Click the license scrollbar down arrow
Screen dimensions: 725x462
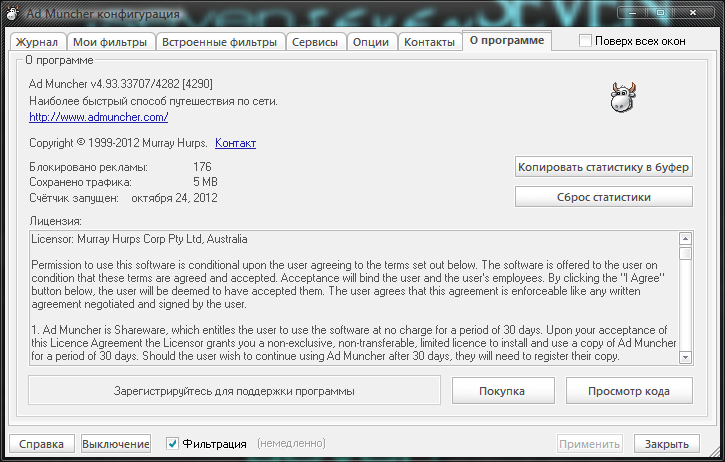pos(685,357)
